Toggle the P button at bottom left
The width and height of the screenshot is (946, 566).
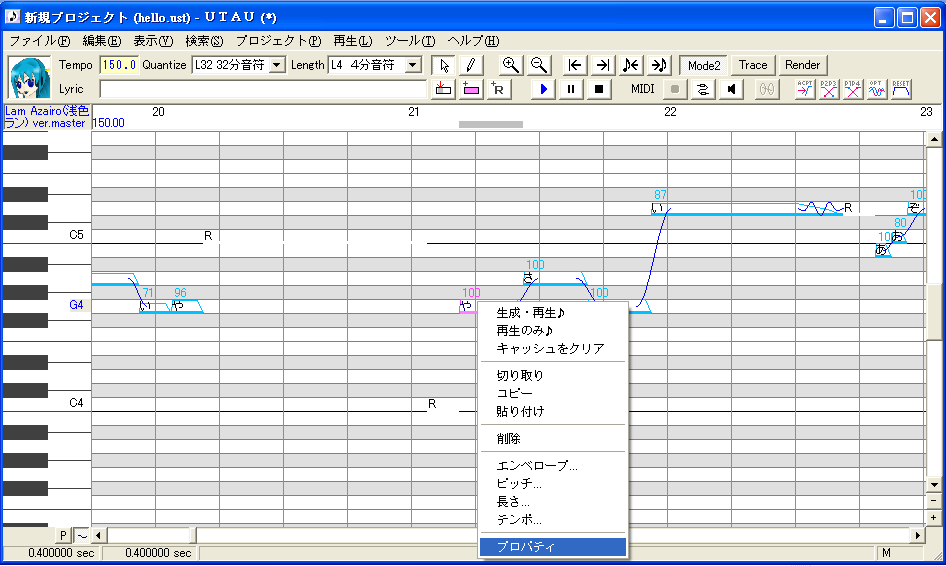[63, 535]
